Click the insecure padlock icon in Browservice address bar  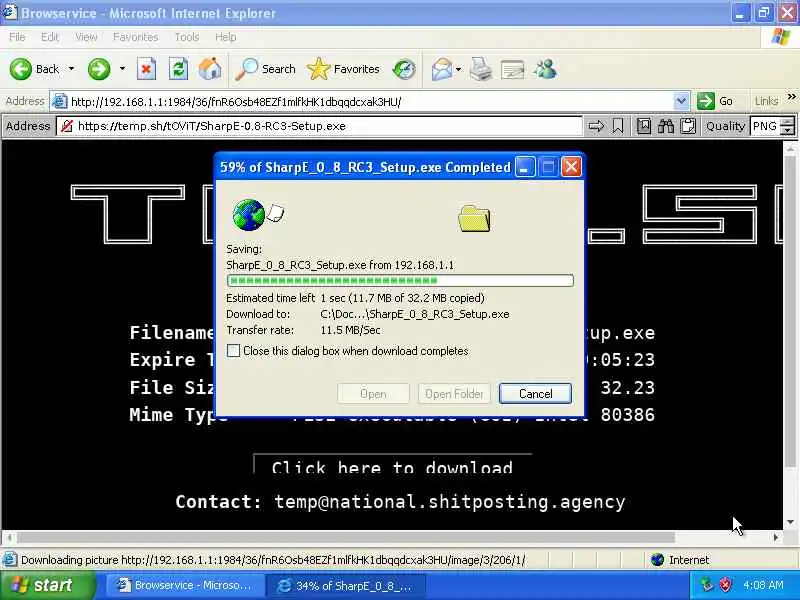[66, 126]
